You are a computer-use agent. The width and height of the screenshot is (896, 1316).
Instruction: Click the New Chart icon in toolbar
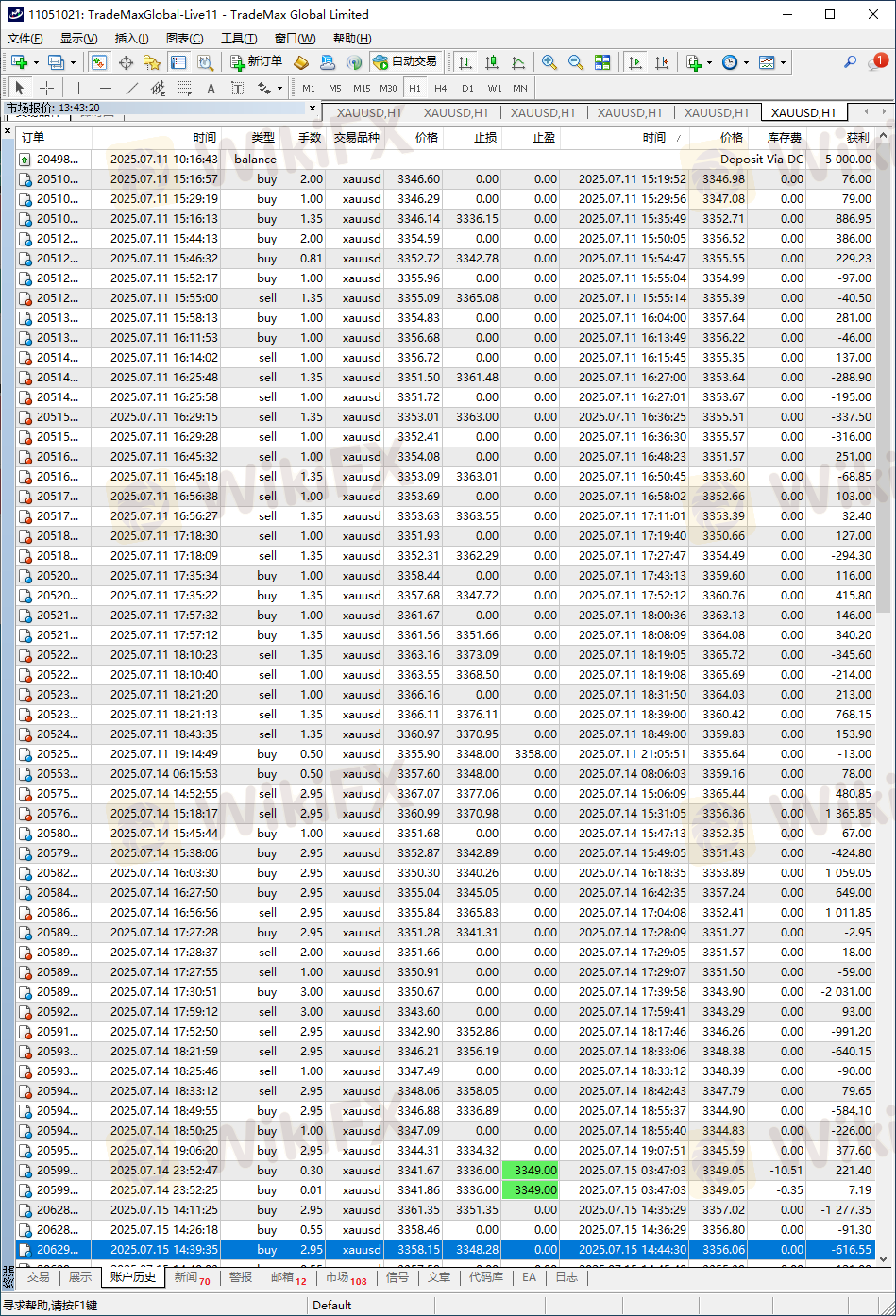pyautogui.click(x=19, y=62)
